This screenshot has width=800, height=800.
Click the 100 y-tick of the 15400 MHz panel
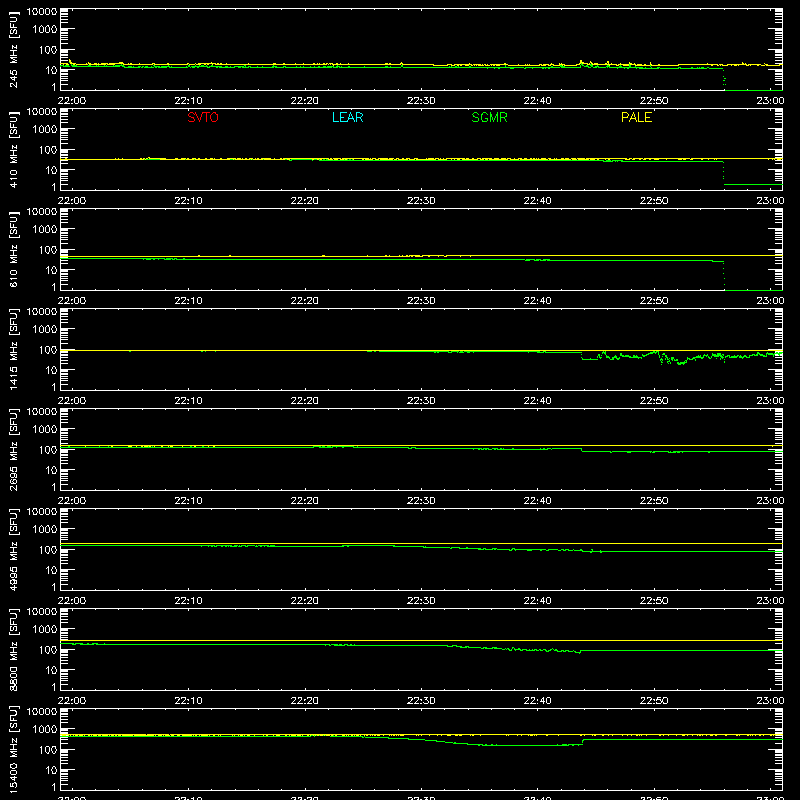[48, 750]
